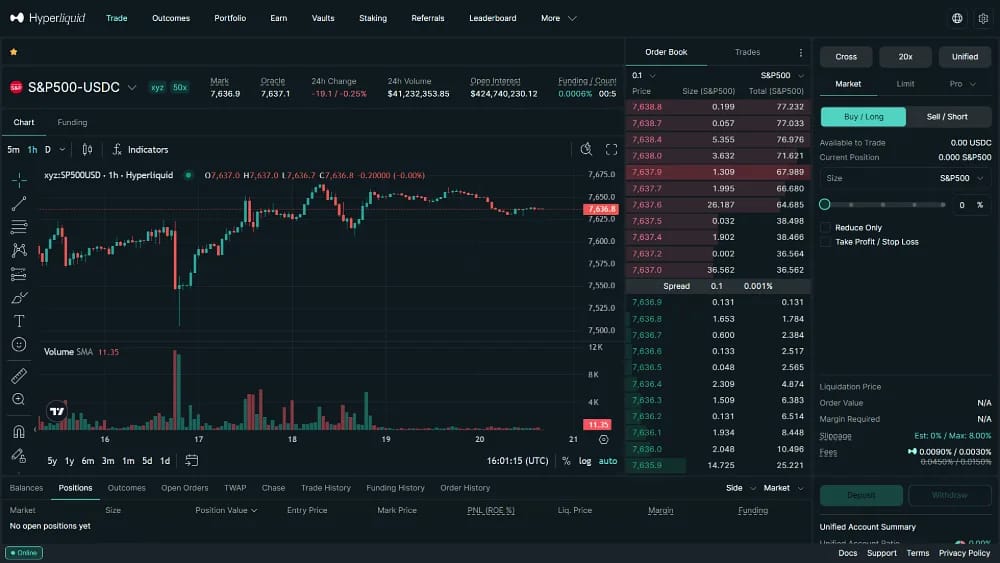Click the TradingView logo badge
Screen dimensions: 1000x563
[x=57, y=411]
